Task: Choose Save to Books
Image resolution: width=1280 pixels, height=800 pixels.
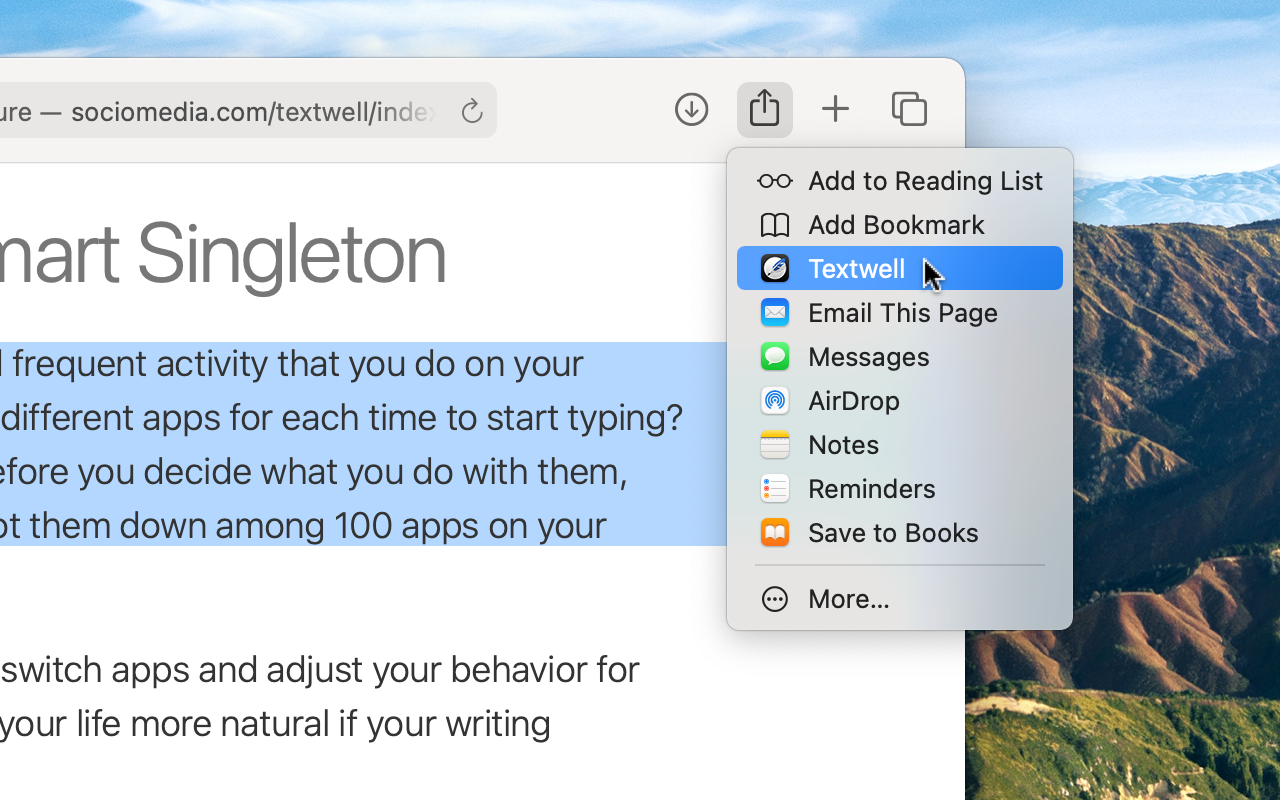Action: coord(900,533)
